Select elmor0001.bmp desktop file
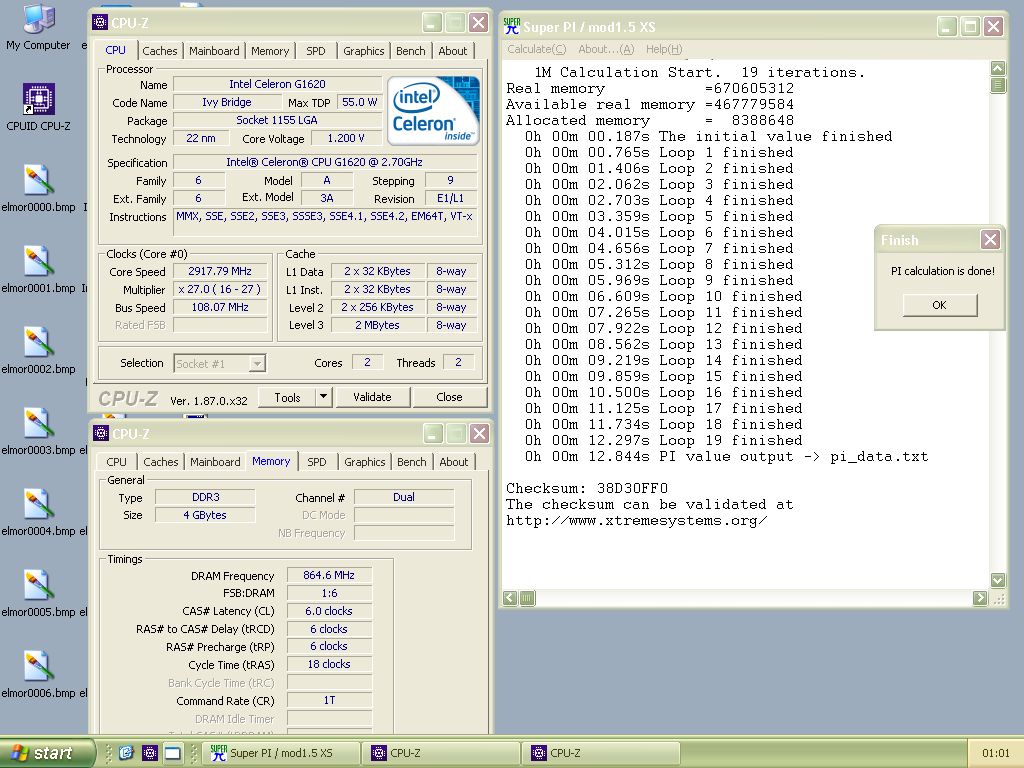 38,270
